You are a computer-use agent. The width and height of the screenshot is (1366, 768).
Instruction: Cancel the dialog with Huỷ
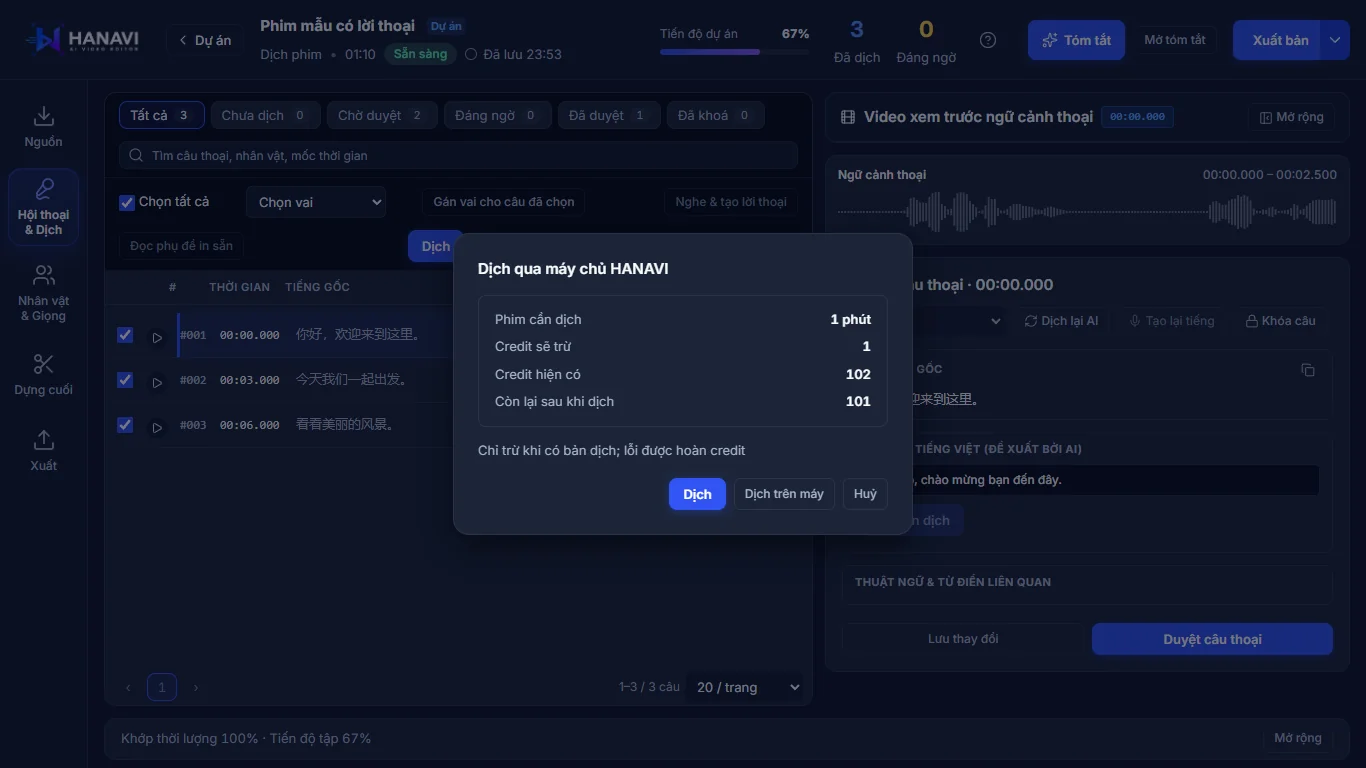865,494
